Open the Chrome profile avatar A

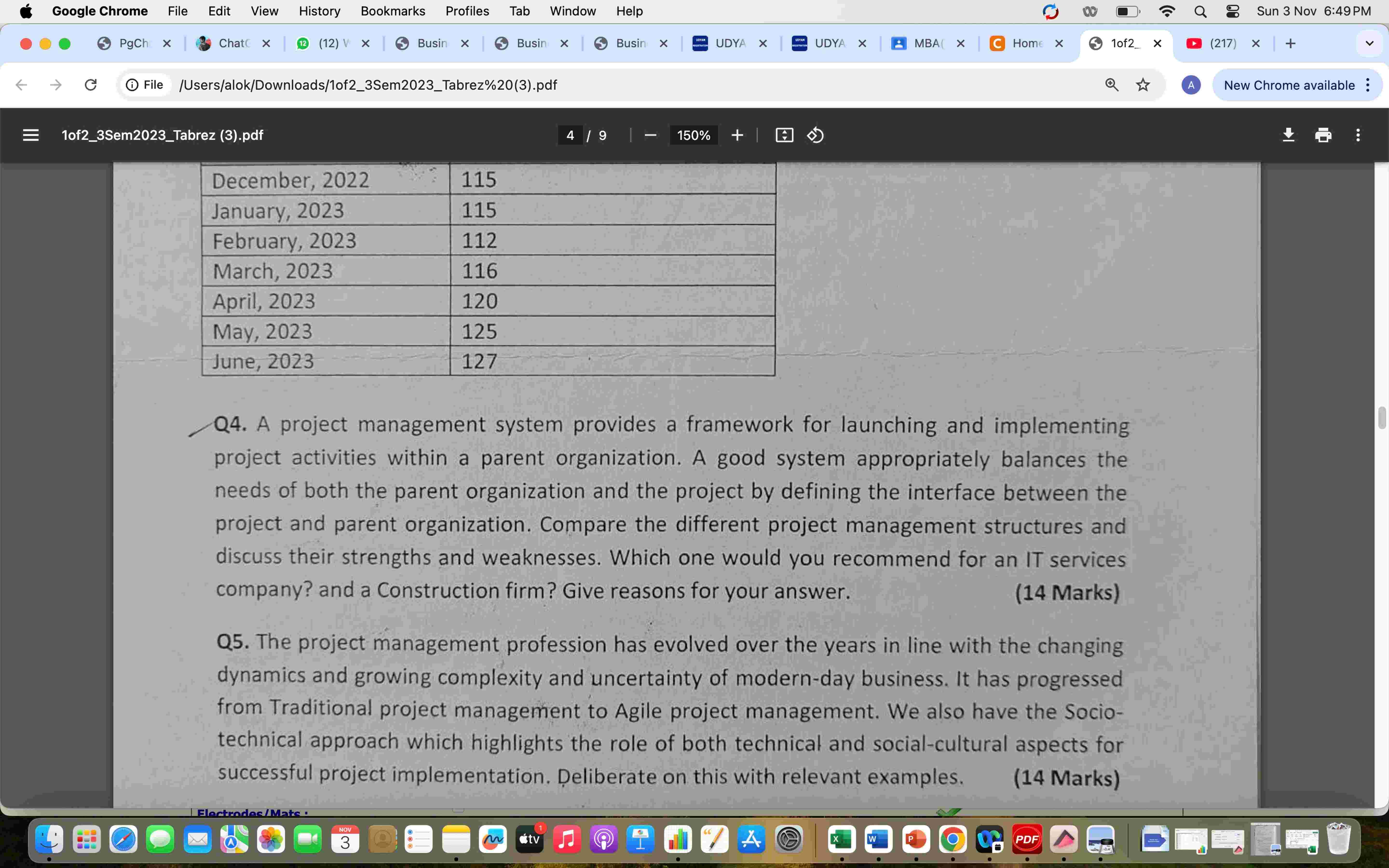coord(1192,85)
